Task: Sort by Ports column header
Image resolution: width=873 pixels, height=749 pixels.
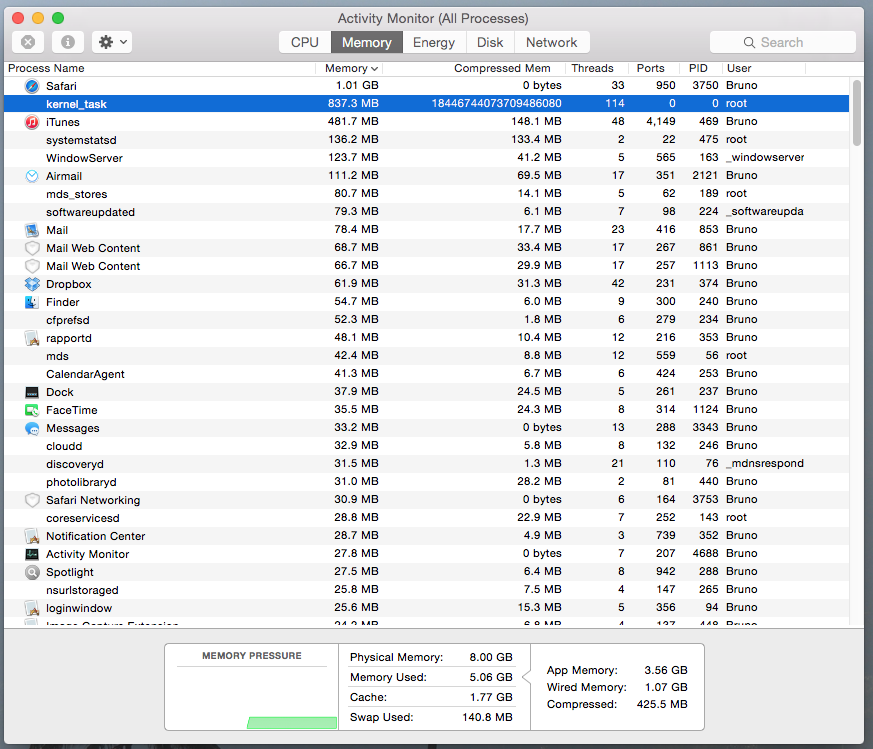Action: (x=654, y=68)
